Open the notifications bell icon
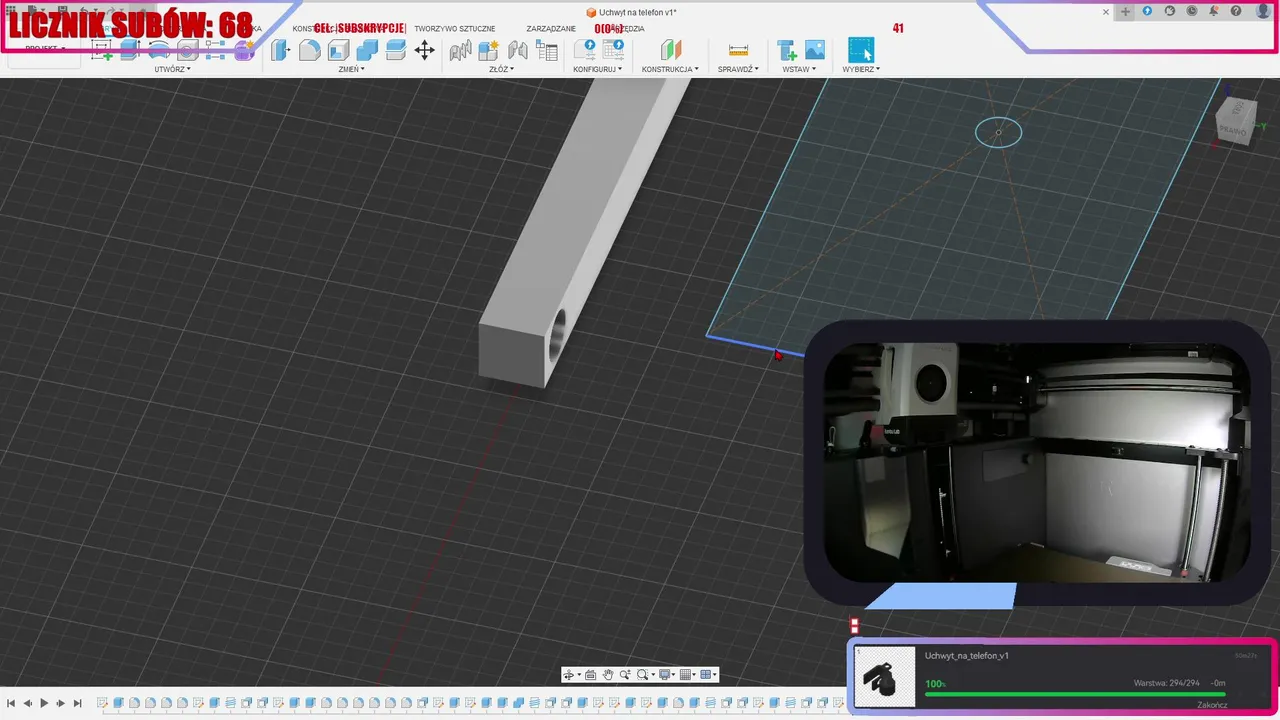1280x720 pixels. [x=1214, y=11]
